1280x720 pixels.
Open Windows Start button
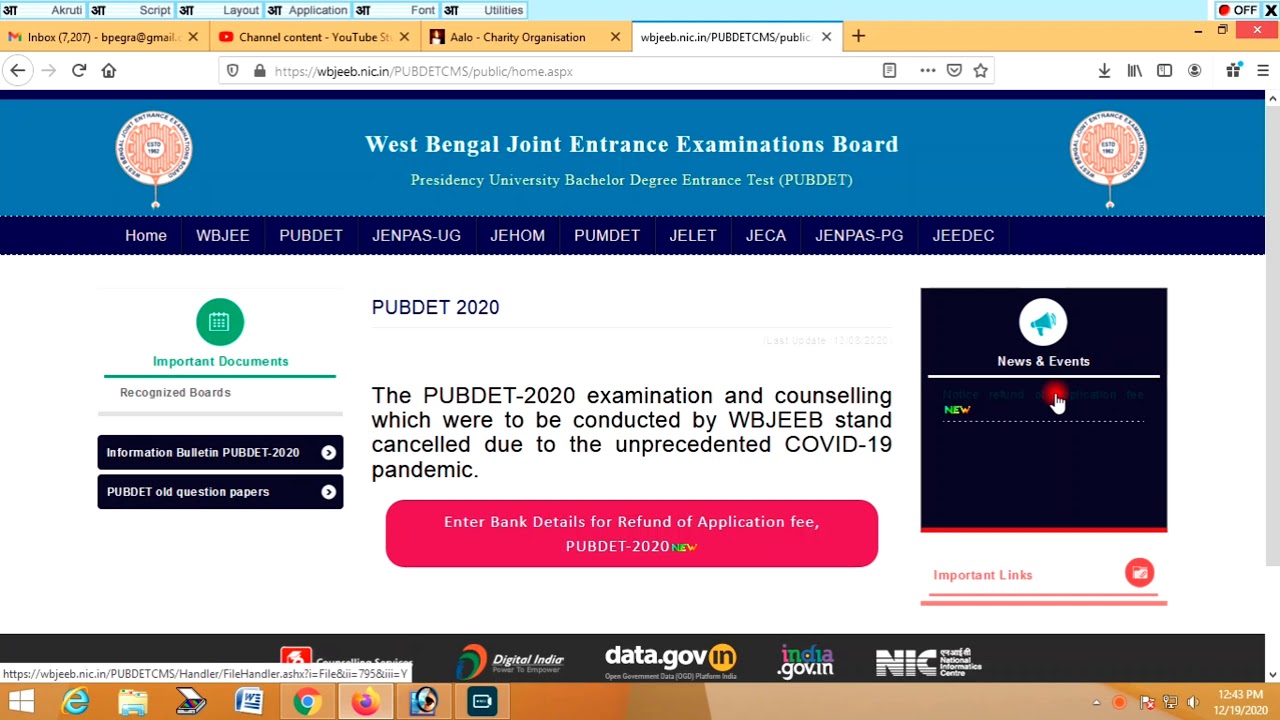(x=20, y=702)
